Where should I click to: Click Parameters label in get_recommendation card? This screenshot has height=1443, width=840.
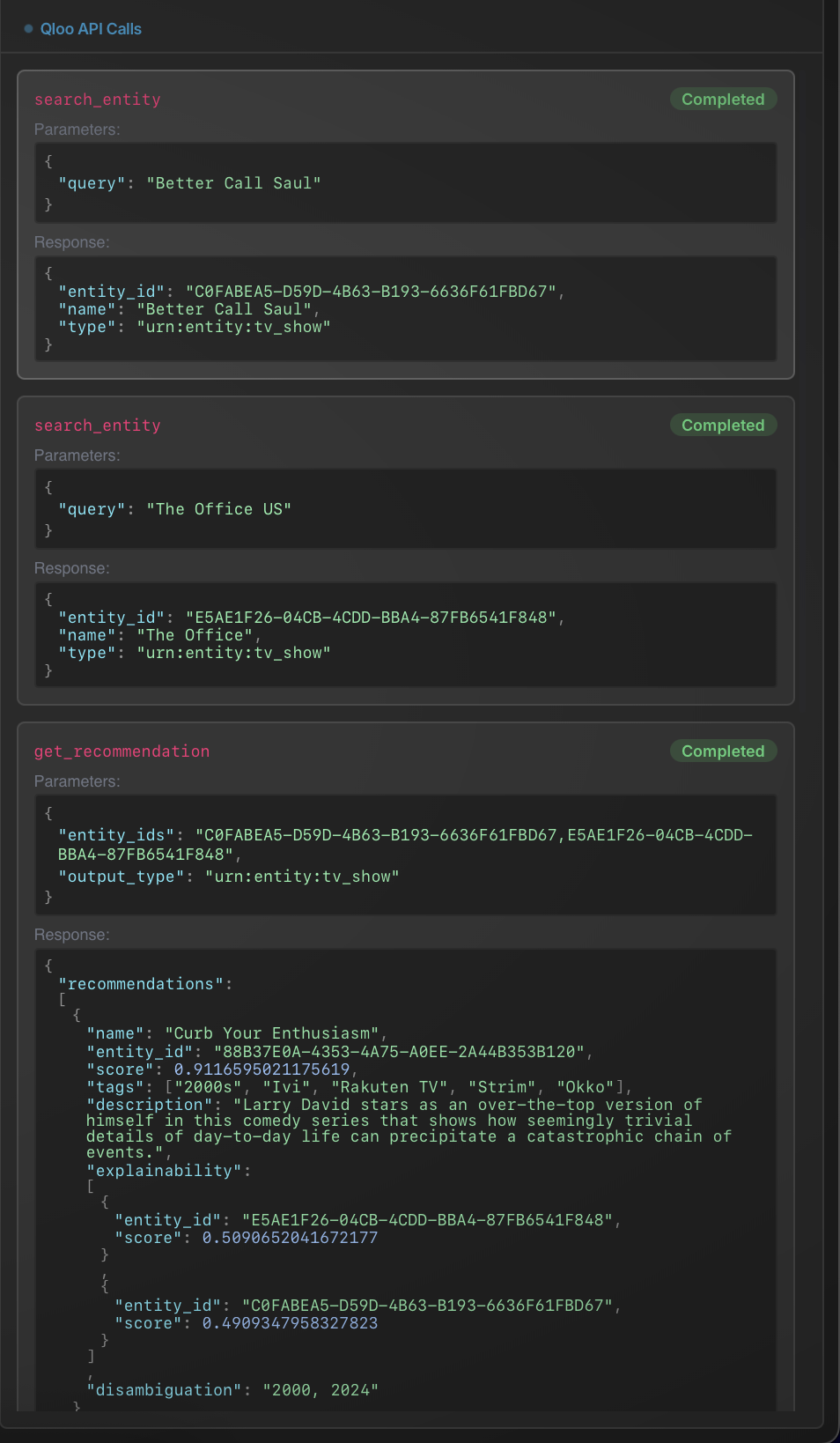(77, 781)
